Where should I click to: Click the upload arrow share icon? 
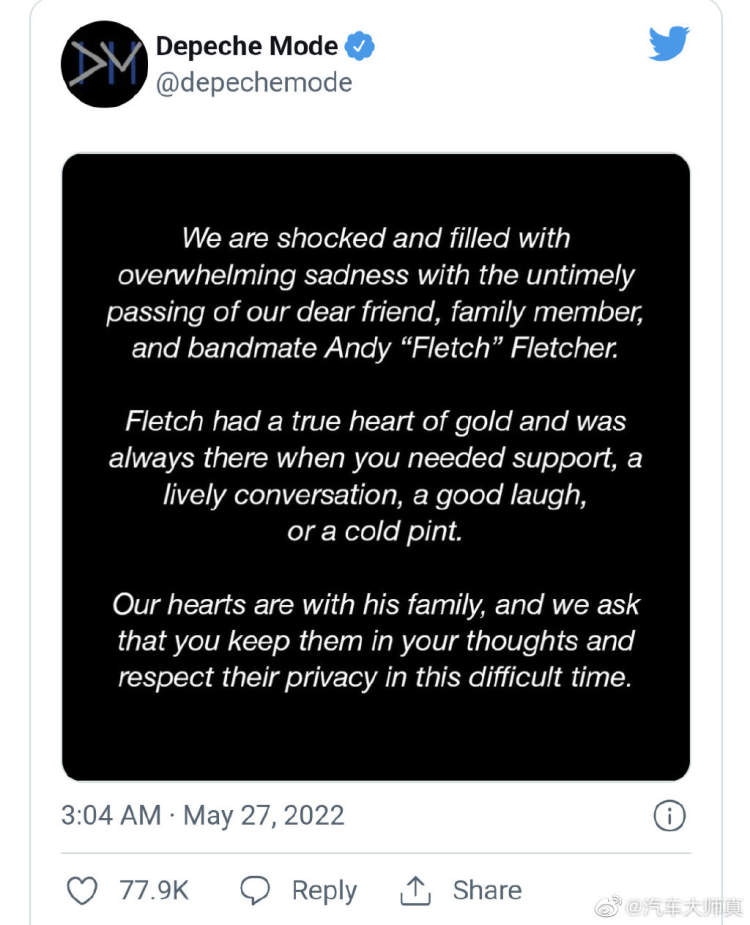pos(415,890)
